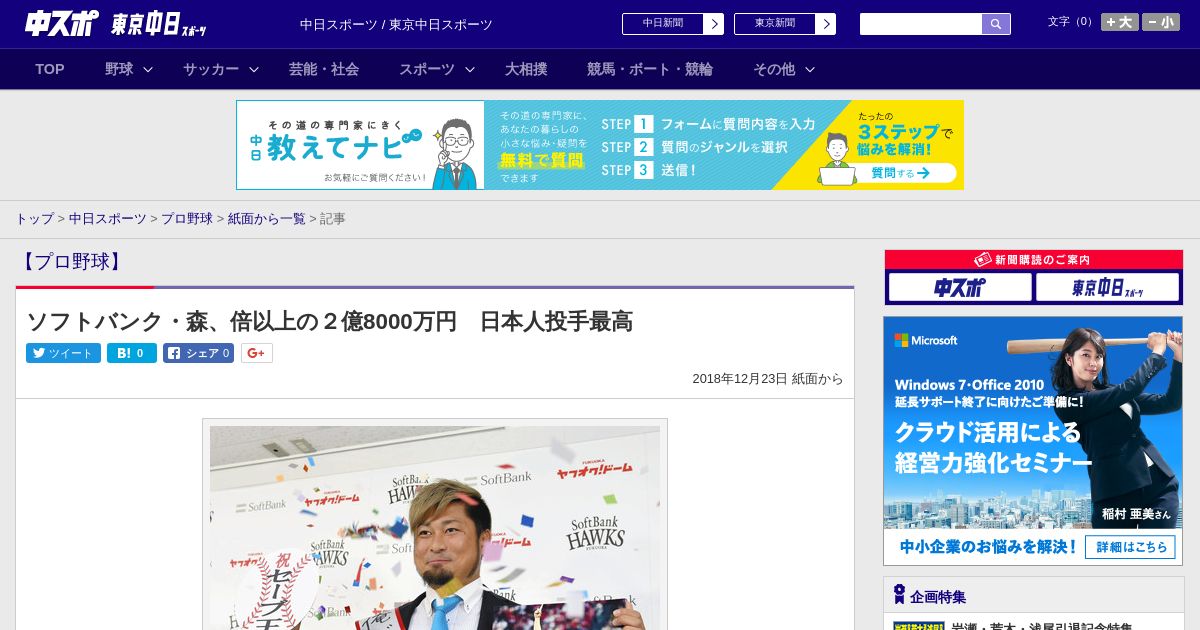Click Microsoft logo in sidebar ad

click(926, 340)
